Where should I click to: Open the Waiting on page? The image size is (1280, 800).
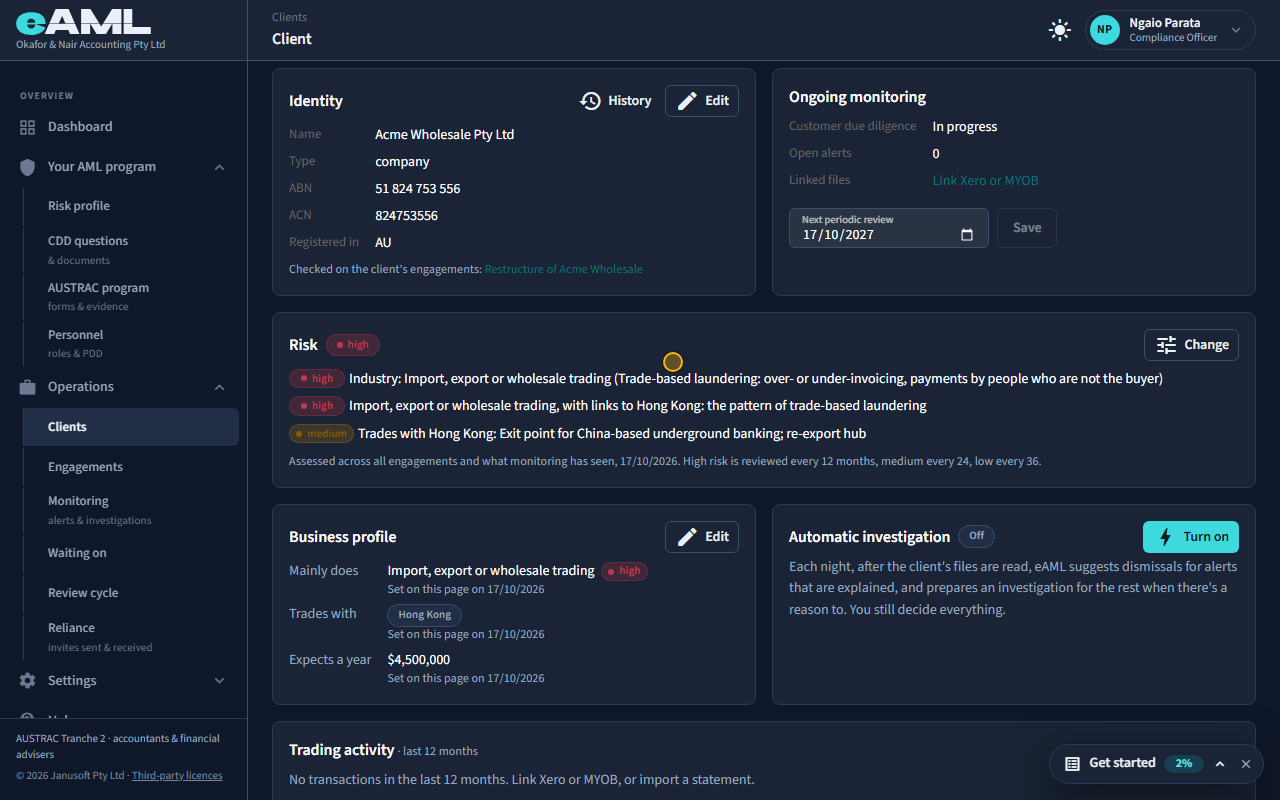pos(131,553)
